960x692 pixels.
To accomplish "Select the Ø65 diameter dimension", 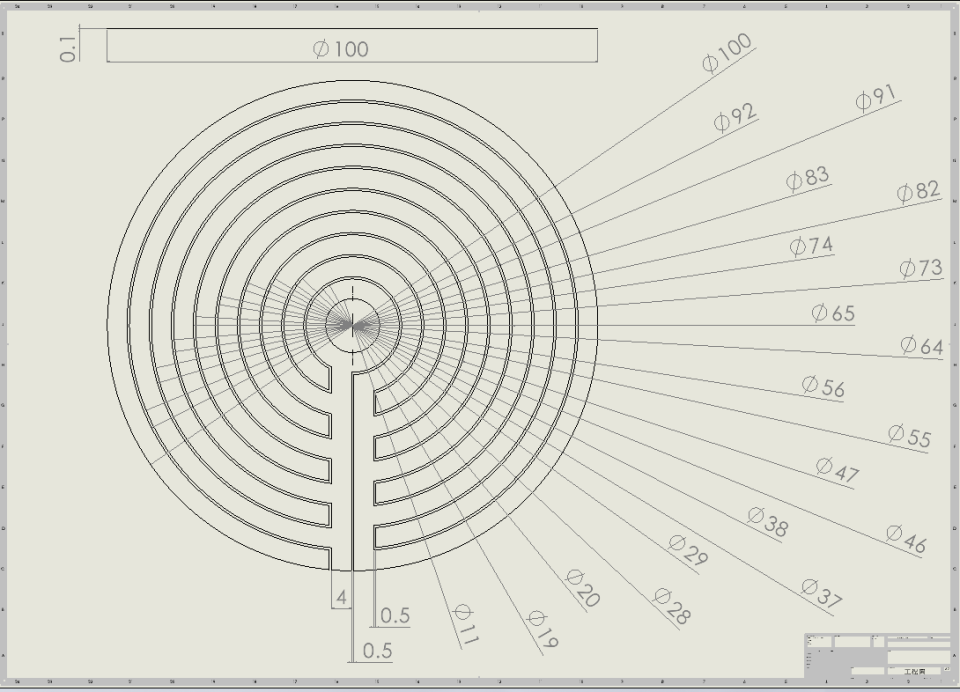I will pyautogui.click(x=833, y=313).
